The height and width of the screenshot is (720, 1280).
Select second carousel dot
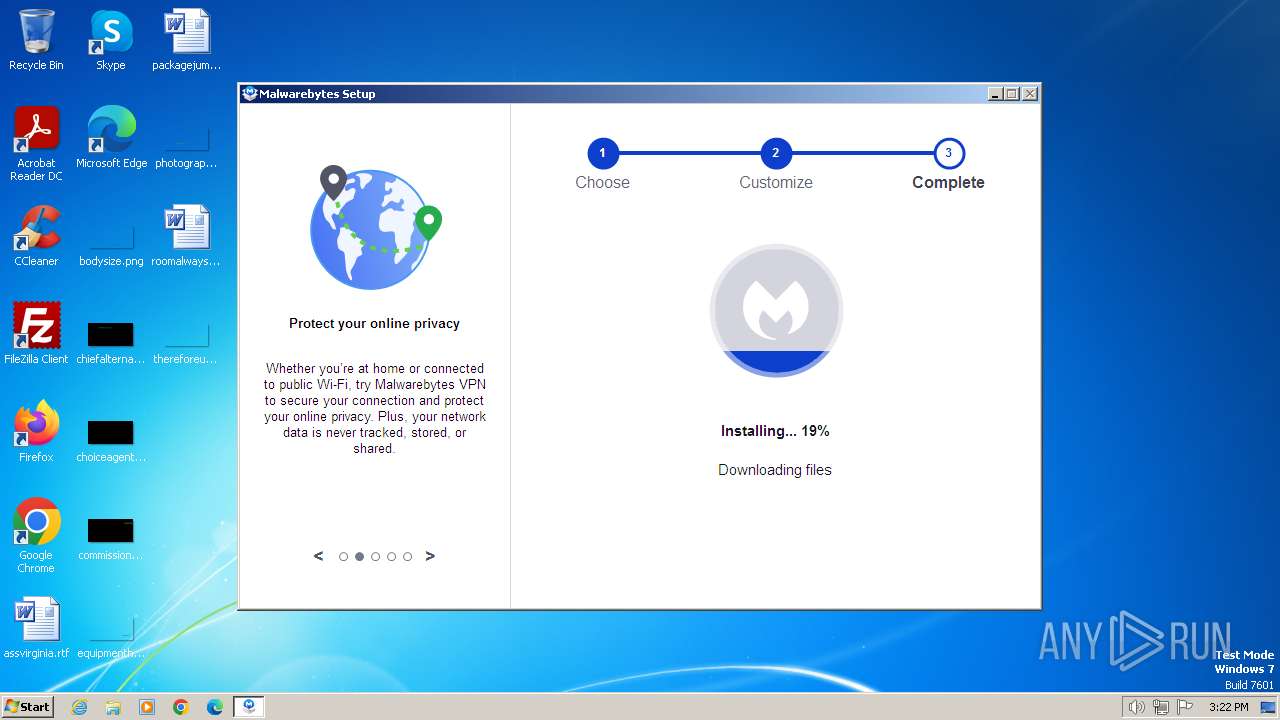coord(360,557)
